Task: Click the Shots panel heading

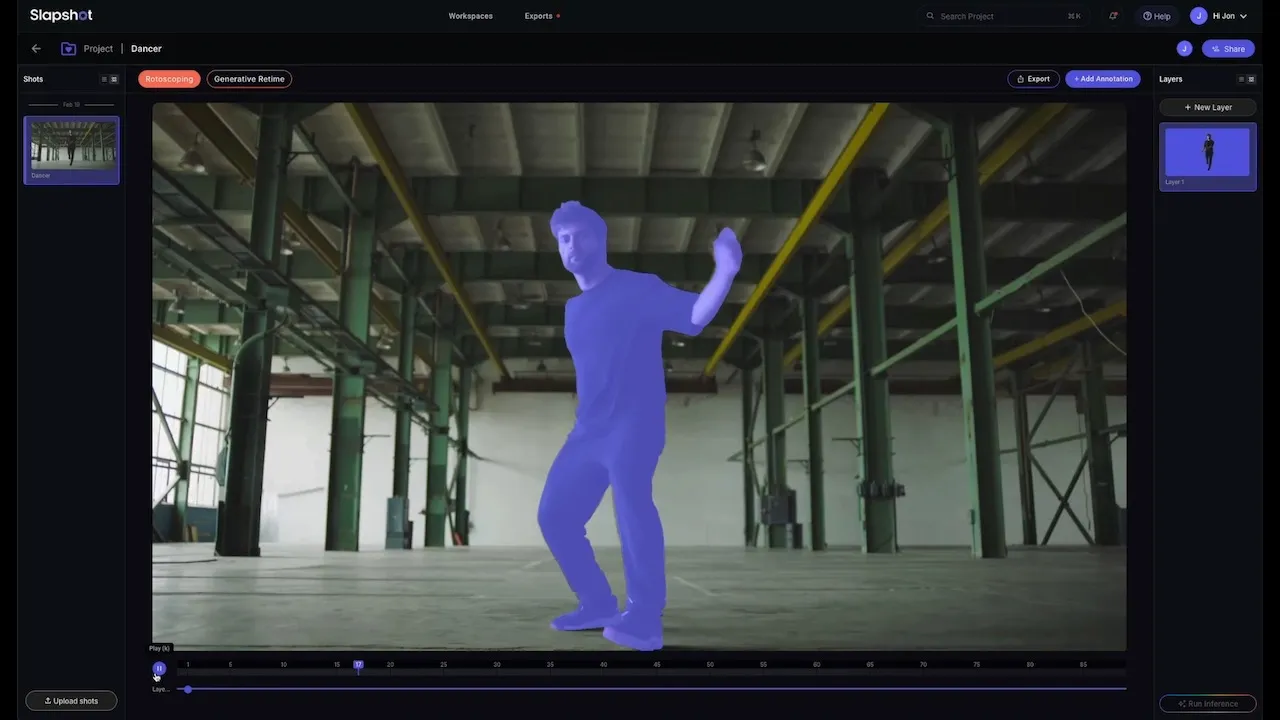Action: click(34, 79)
